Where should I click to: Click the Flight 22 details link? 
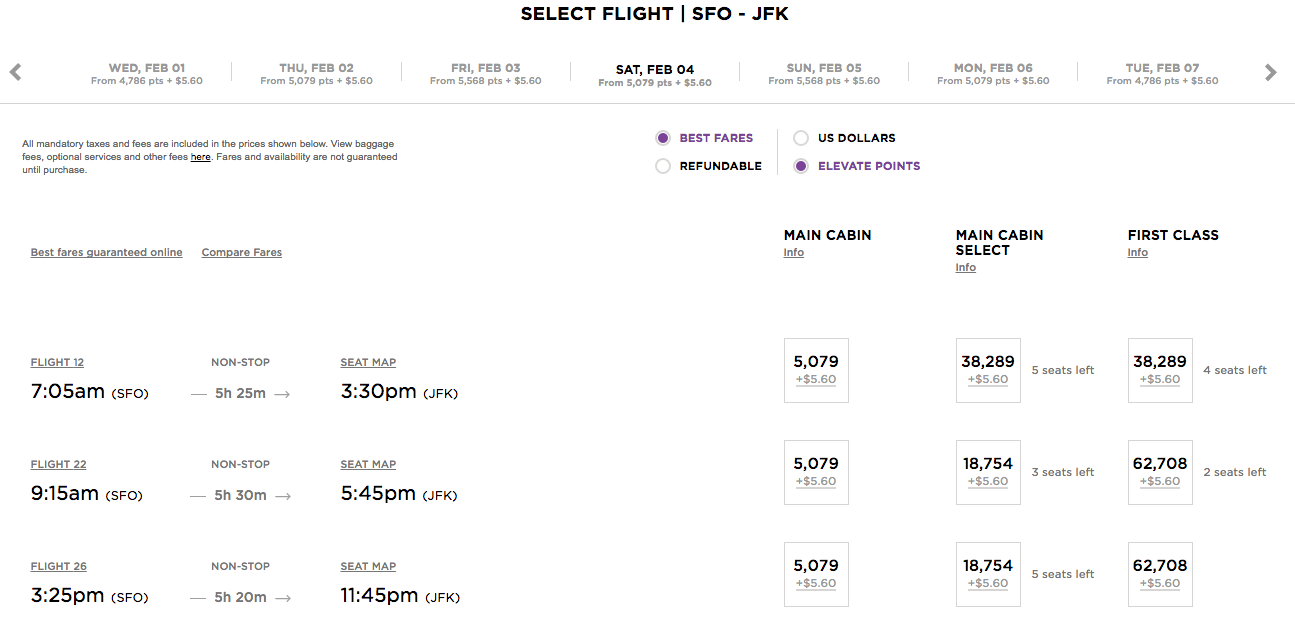point(58,465)
